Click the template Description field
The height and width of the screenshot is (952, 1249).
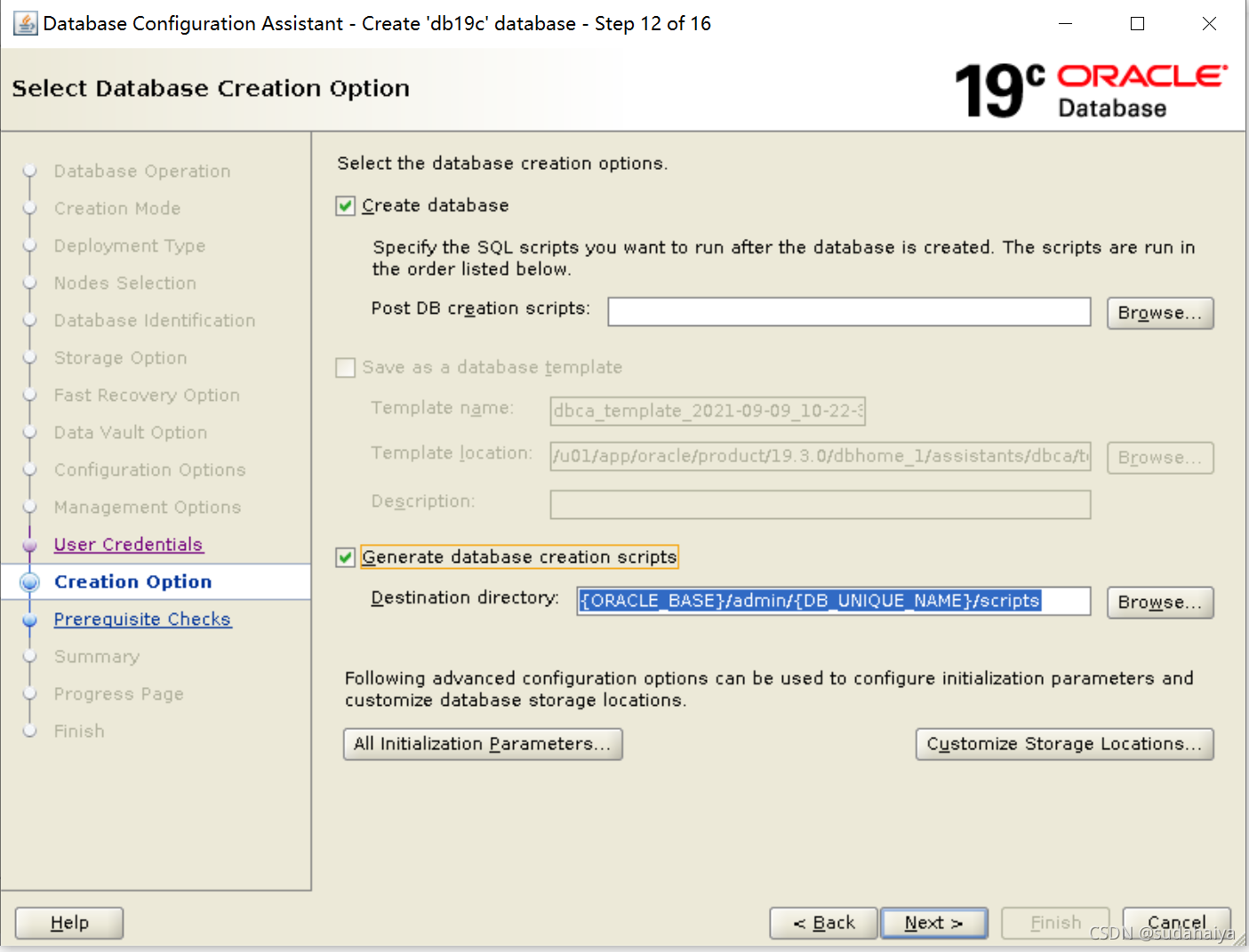pyautogui.click(x=821, y=504)
